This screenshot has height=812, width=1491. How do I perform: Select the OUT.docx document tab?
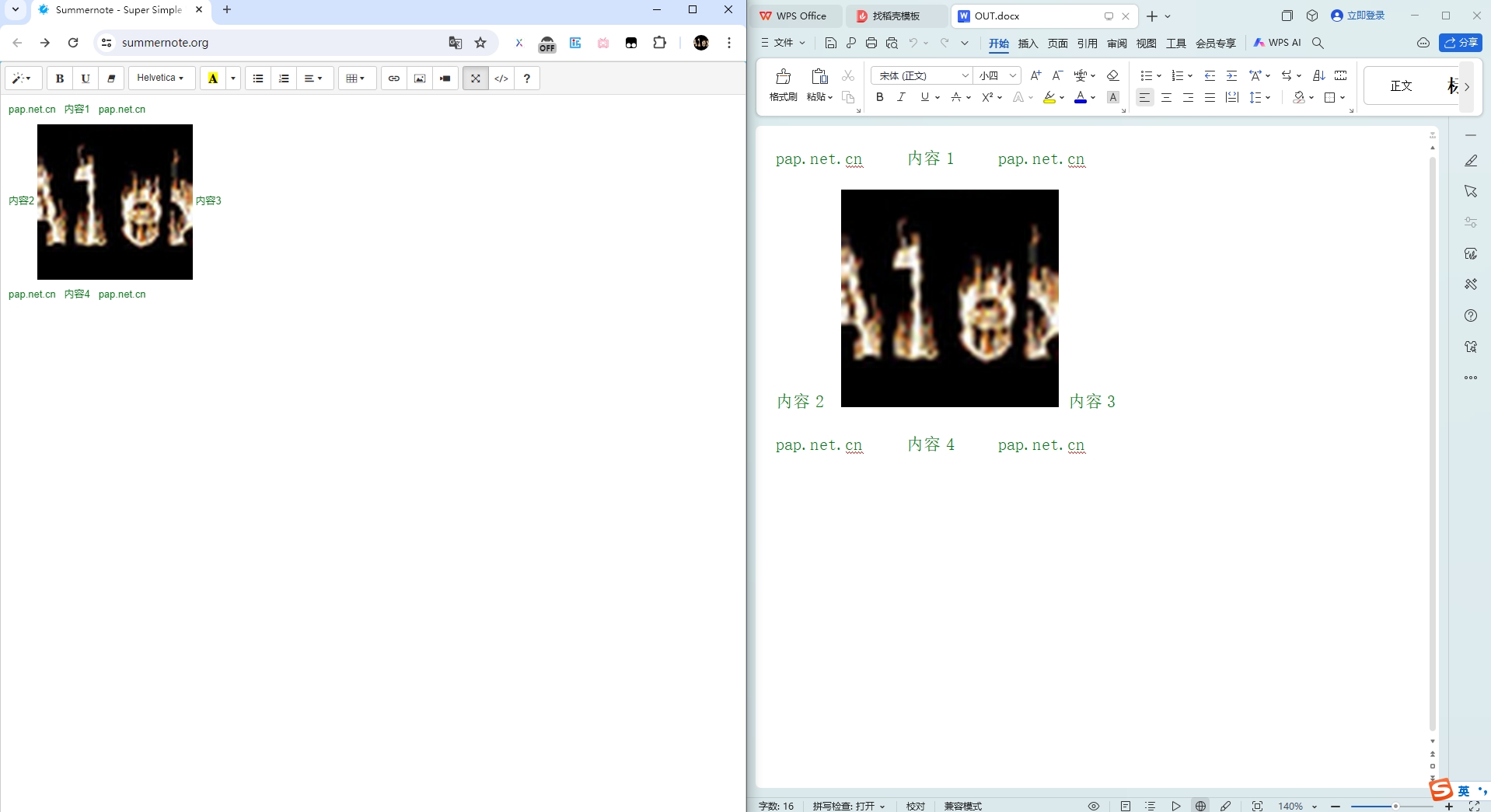(x=997, y=16)
